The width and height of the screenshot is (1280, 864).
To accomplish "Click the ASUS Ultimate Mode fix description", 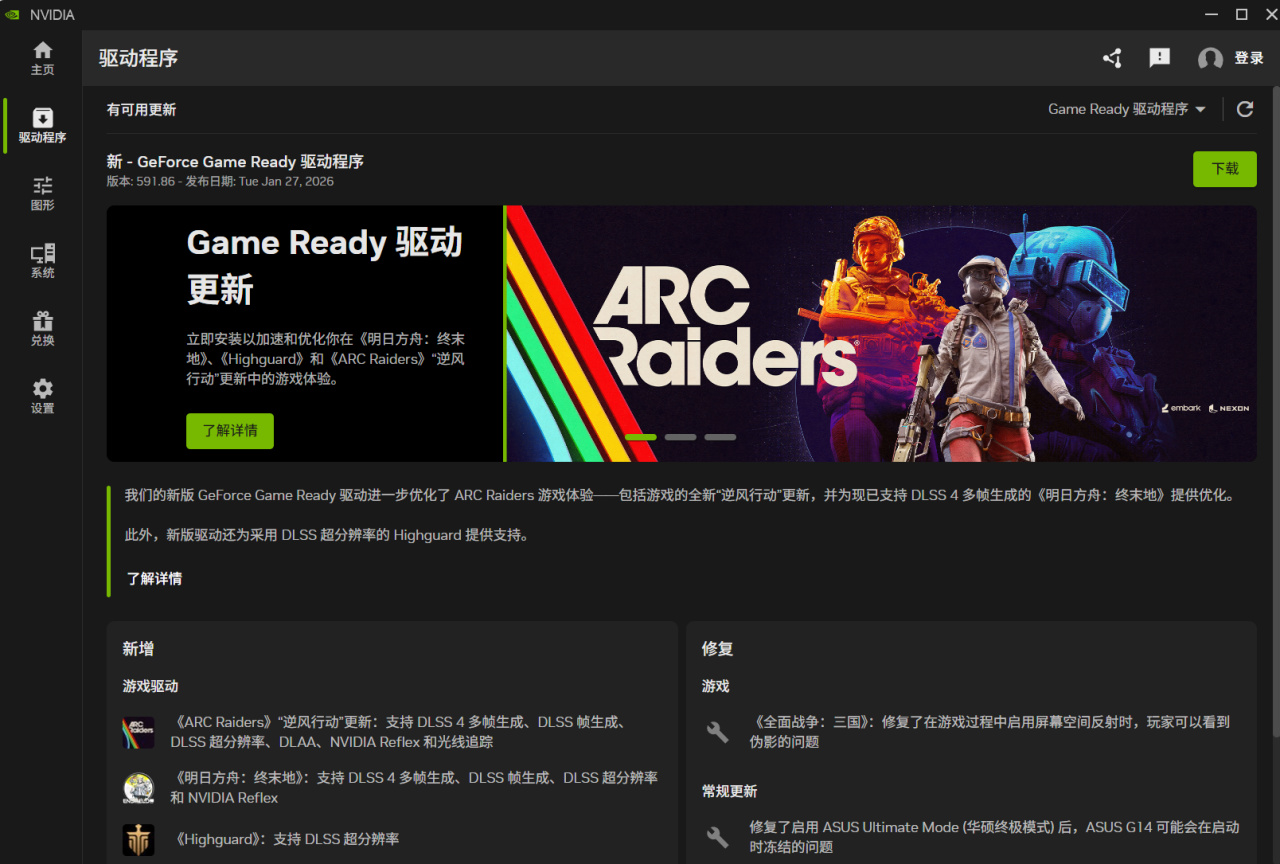I will click(x=995, y=837).
